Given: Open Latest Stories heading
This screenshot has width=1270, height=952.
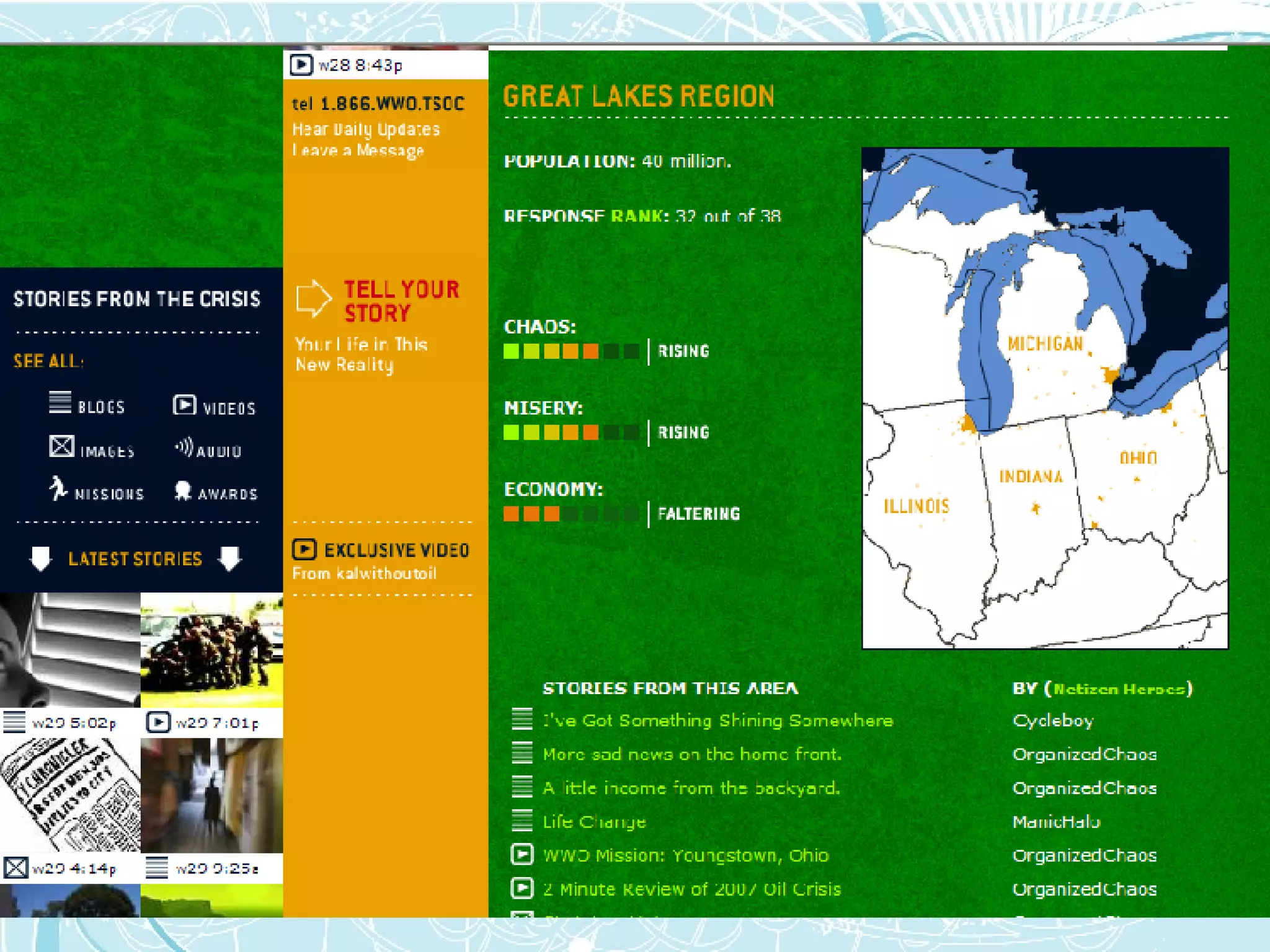Looking at the screenshot, I should pos(135,559).
